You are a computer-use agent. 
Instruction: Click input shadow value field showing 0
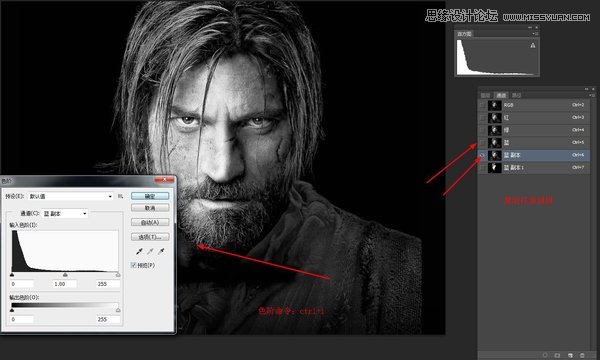(x=22, y=284)
